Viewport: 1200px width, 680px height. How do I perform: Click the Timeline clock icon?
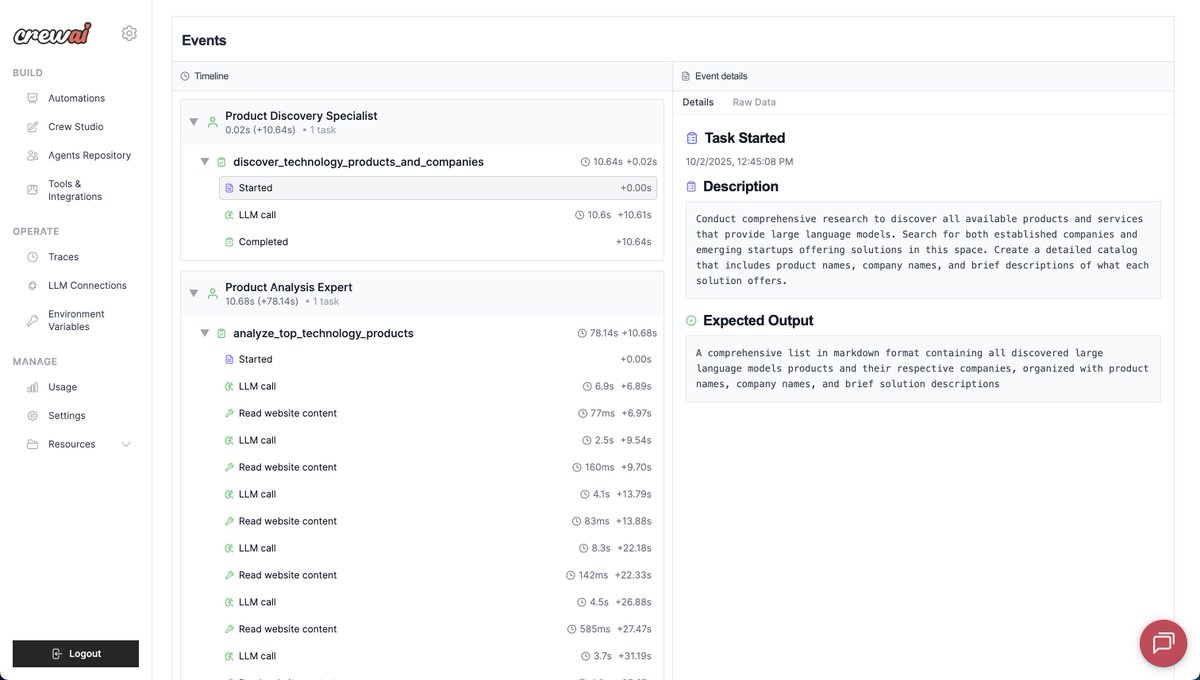click(185, 76)
